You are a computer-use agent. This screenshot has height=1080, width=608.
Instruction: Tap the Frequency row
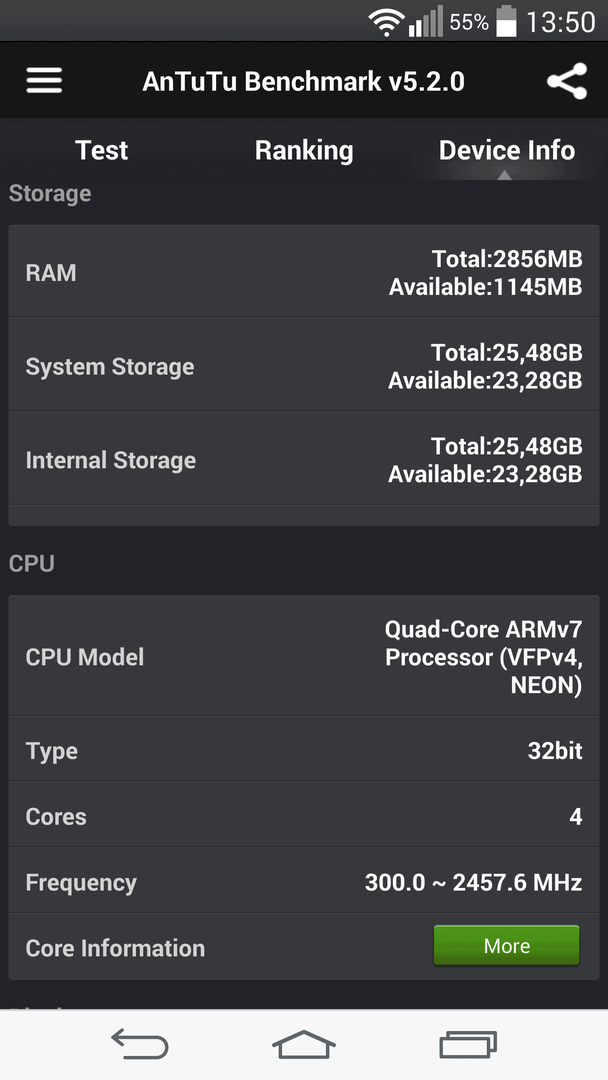pyautogui.click(x=304, y=882)
